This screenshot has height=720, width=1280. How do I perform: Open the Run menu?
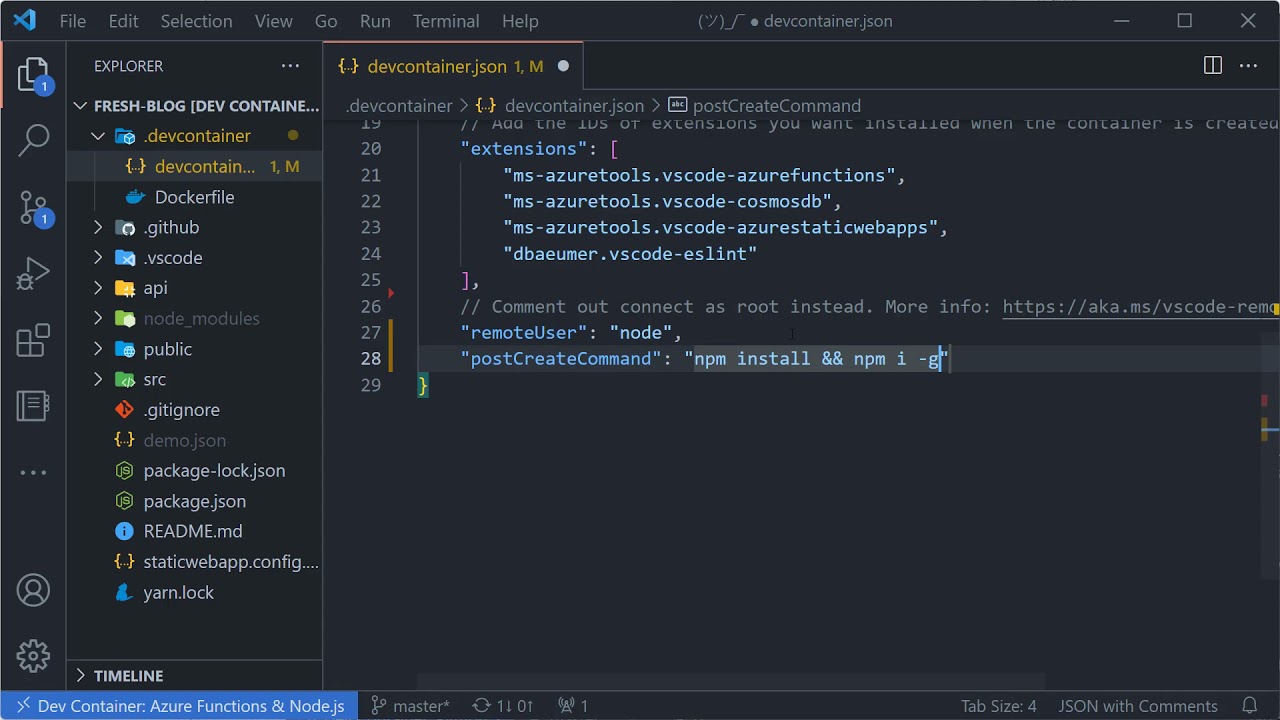point(375,21)
